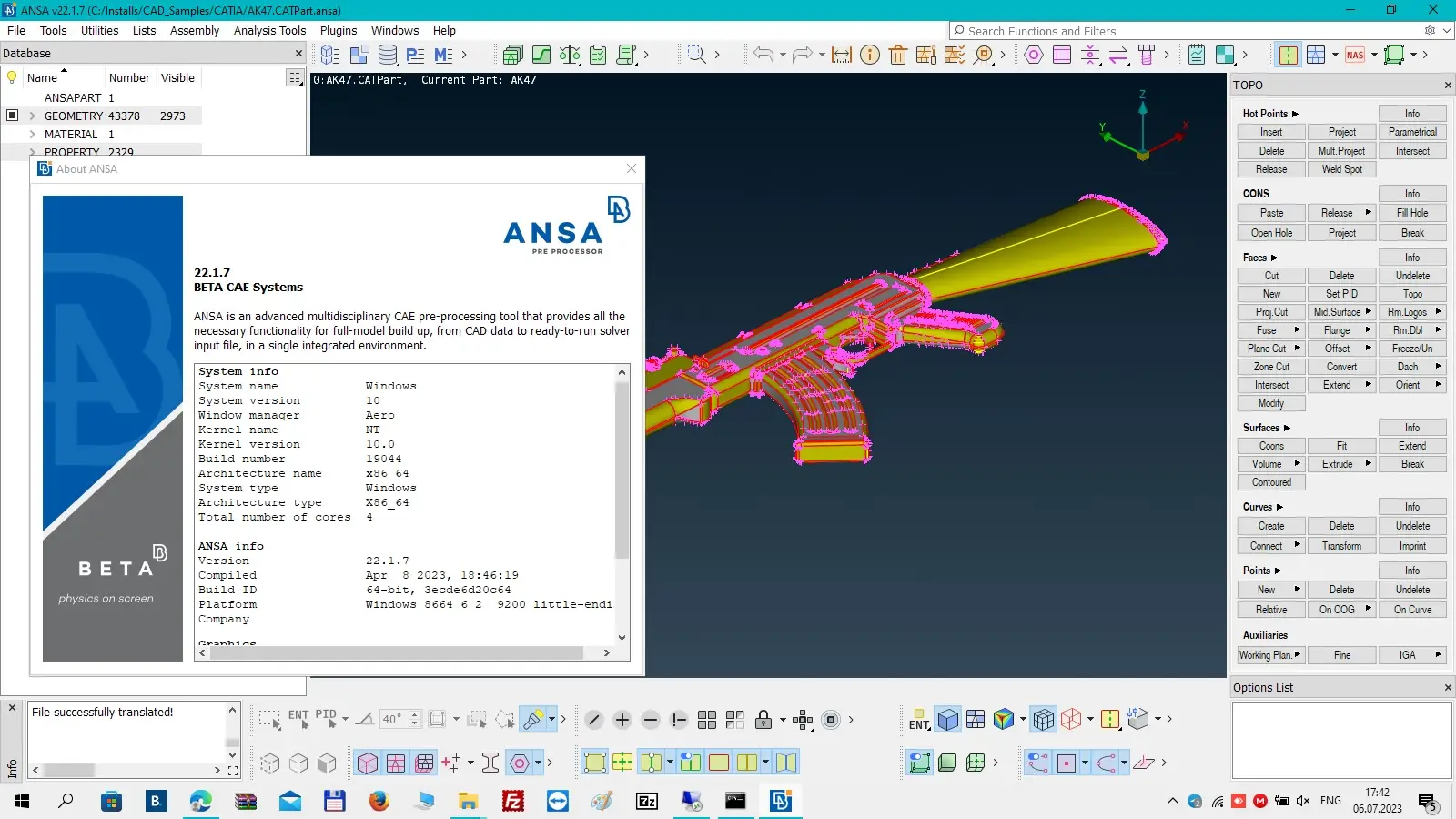Open the PID selection dropdown arrow
The width and height of the screenshot is (1456, 819).
point(345,720)
